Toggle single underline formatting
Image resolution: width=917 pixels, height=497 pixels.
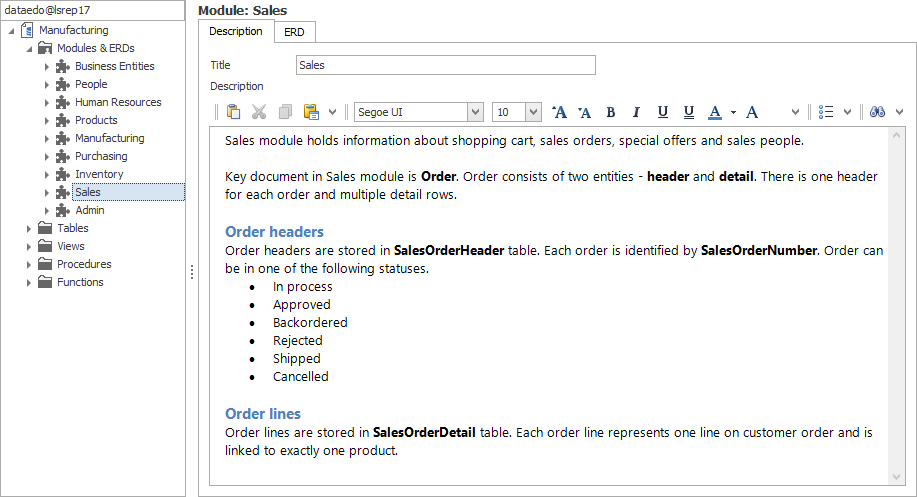662,112
